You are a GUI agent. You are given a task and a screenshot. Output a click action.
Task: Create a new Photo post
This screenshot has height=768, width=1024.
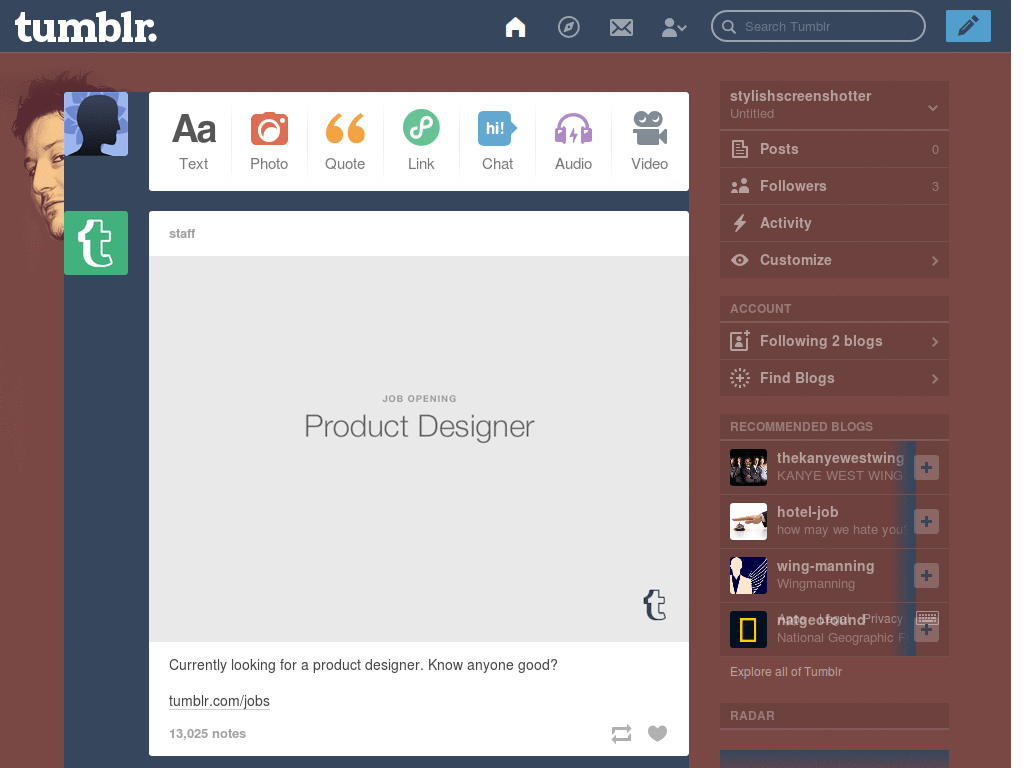pyautogui.click(x=269, y=141)
